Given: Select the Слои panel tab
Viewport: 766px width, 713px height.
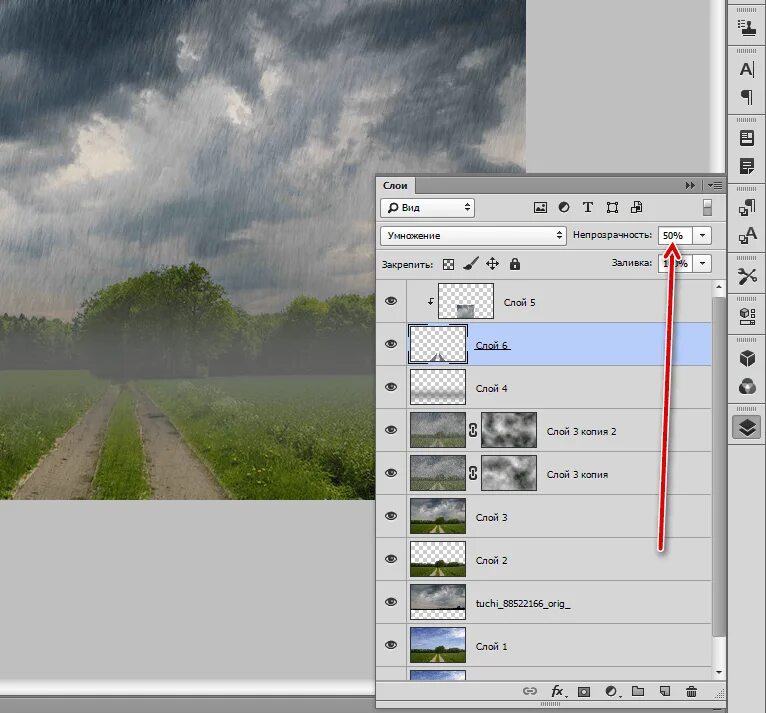Looking at the screenshot, I should click(x=395, y=186).
